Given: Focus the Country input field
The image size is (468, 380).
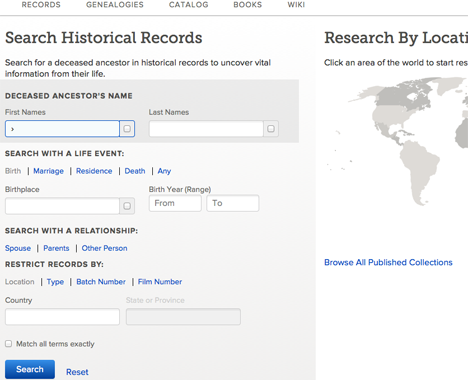Looking at the screenshot, I should [x=62, y=317].
